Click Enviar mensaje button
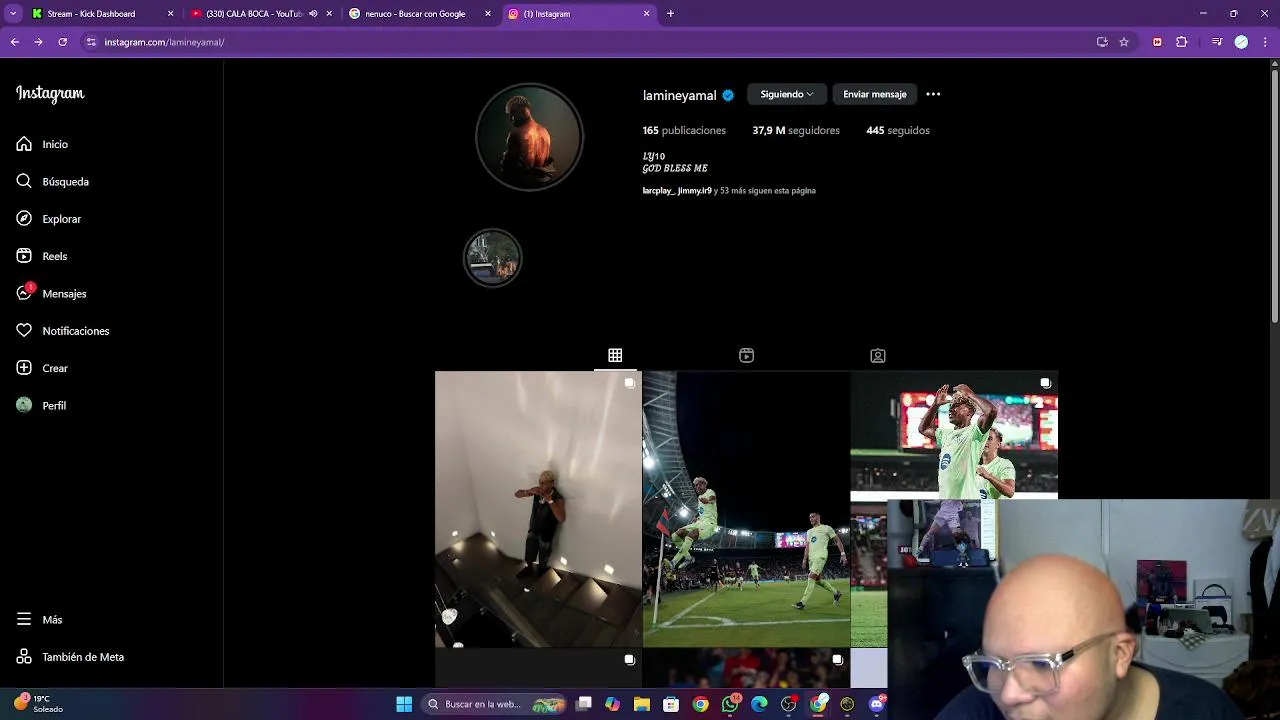The width and height of the screenshot is (1280, 720). tap(874, 94)
